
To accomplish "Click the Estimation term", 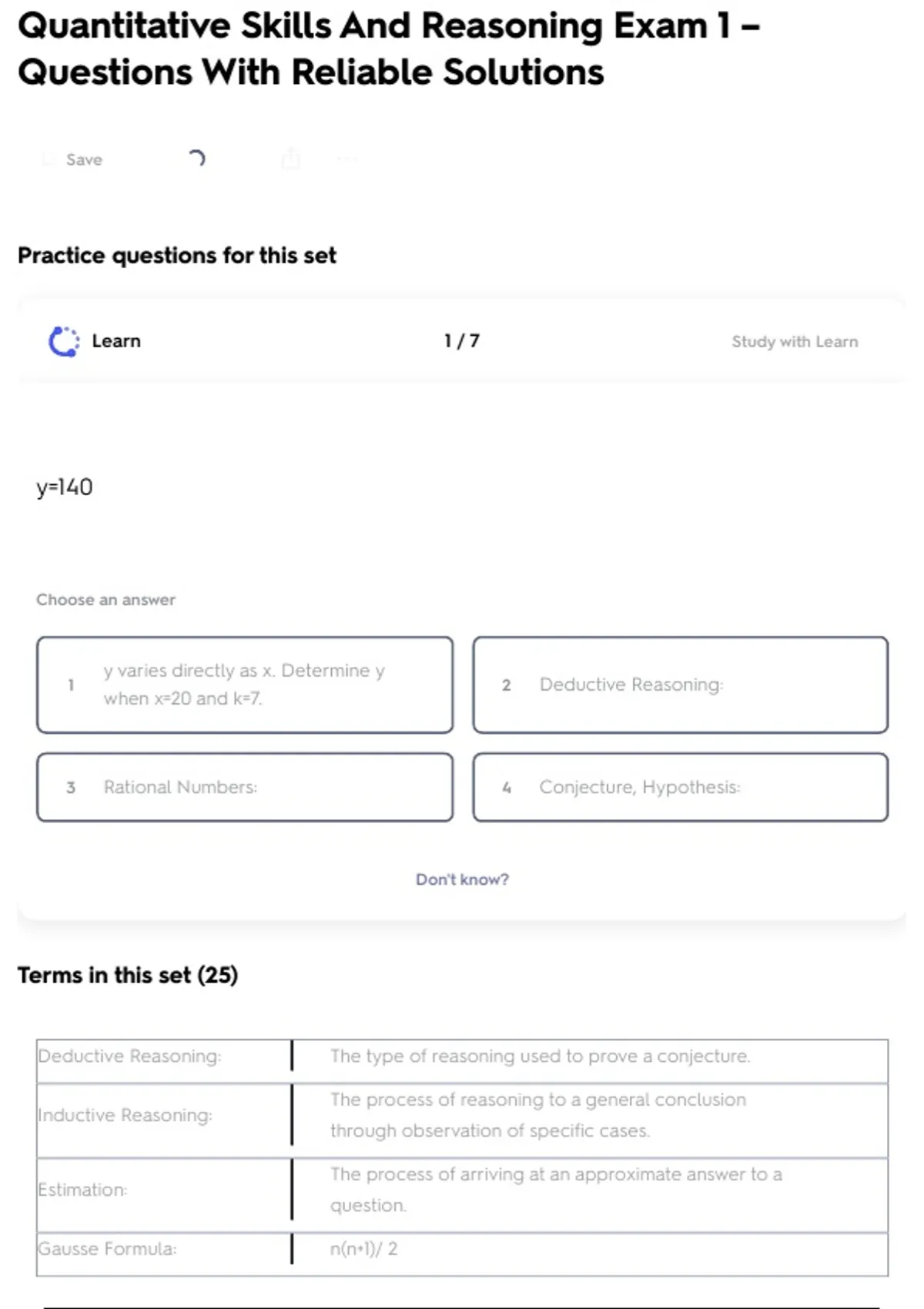I will point(82,1190).
